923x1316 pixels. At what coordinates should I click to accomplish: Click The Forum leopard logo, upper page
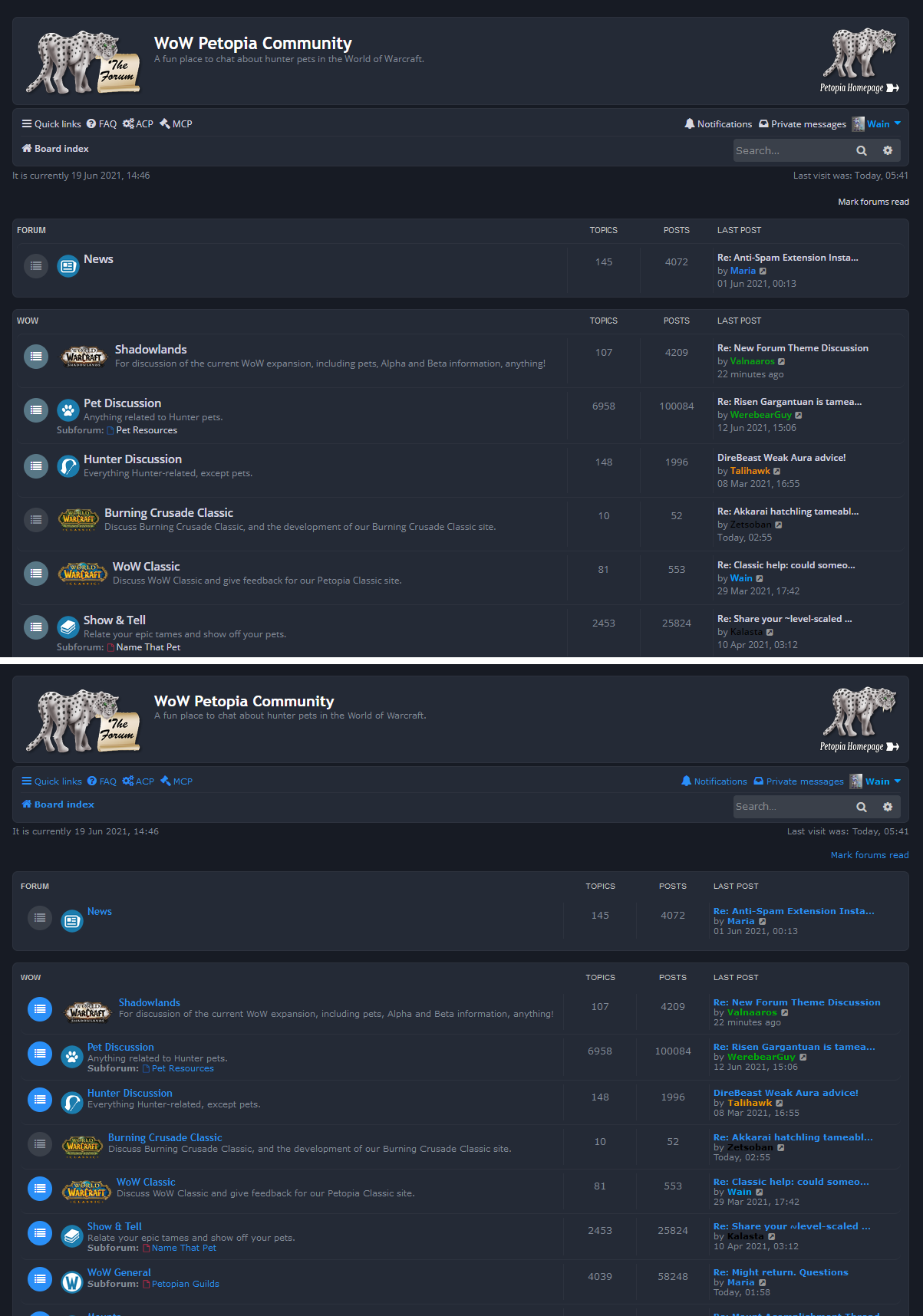[x=83, y=63]
